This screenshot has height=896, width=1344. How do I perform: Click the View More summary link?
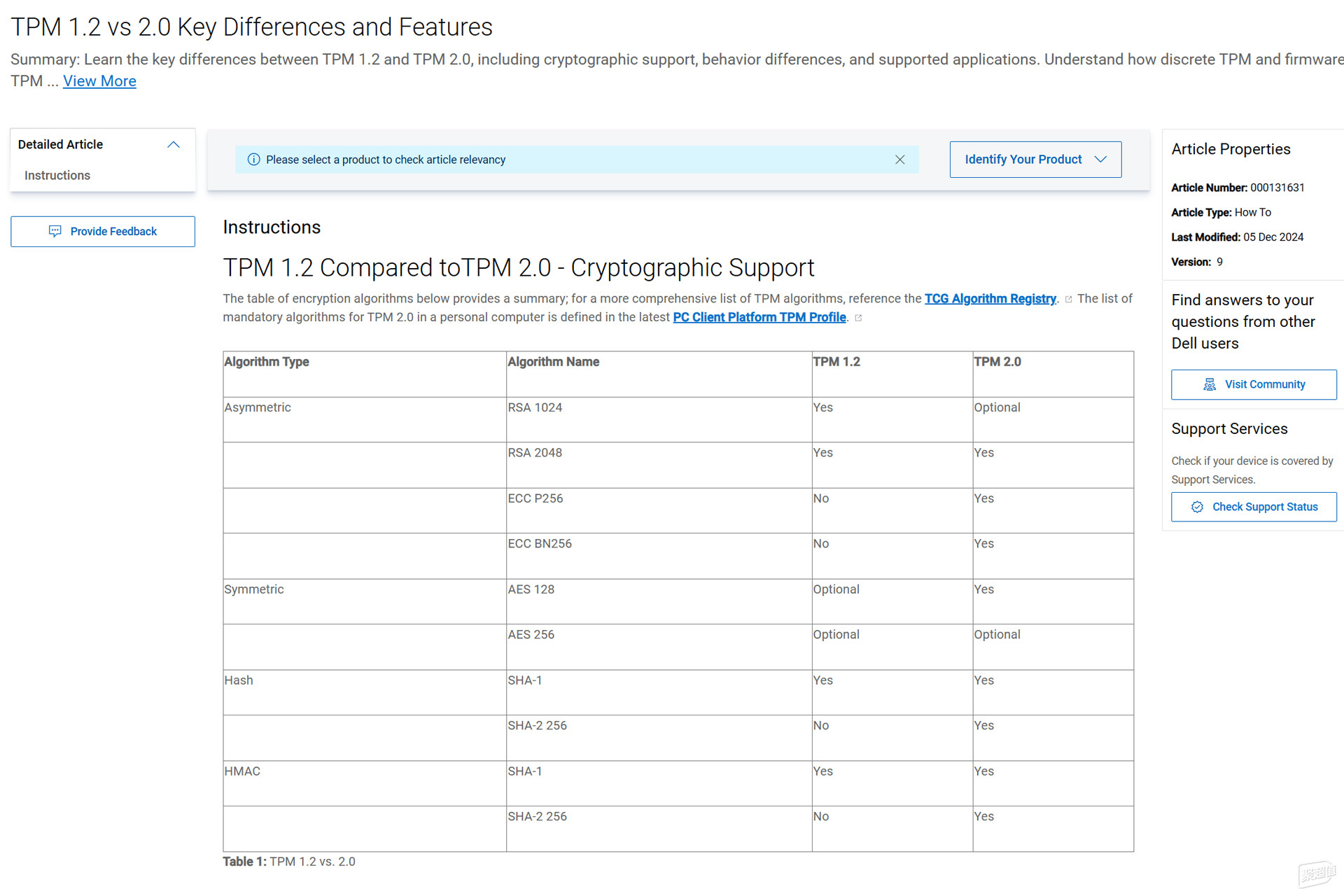coord(99,81)
